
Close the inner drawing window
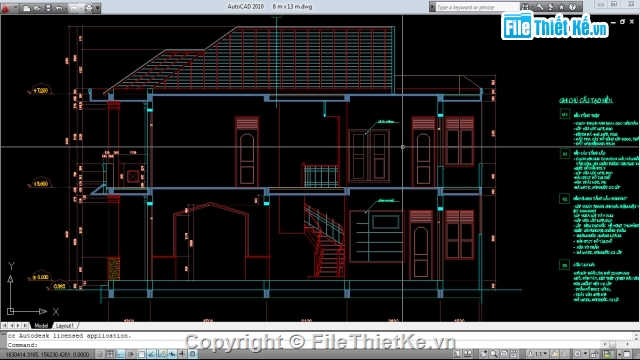pos(632,22)
